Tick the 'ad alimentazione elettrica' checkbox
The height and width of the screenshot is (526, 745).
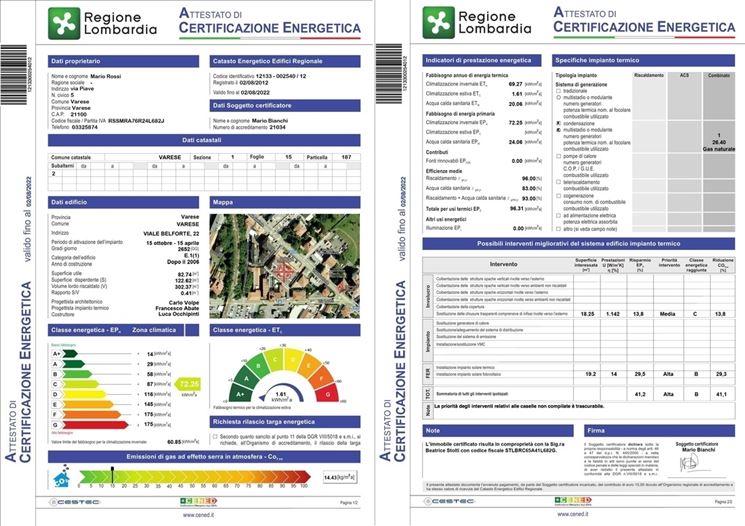click(x=559, y=215)
